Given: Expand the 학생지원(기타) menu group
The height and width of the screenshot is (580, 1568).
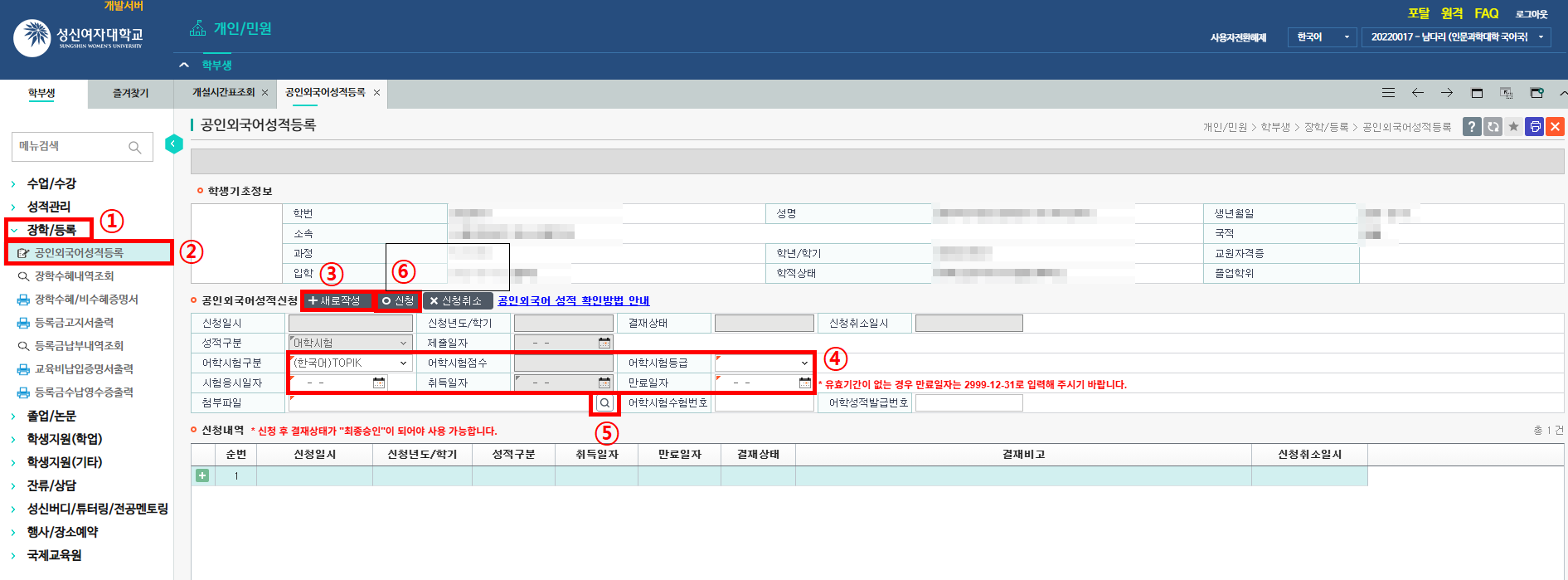Looking at the screenshot, I should (65, 462).
